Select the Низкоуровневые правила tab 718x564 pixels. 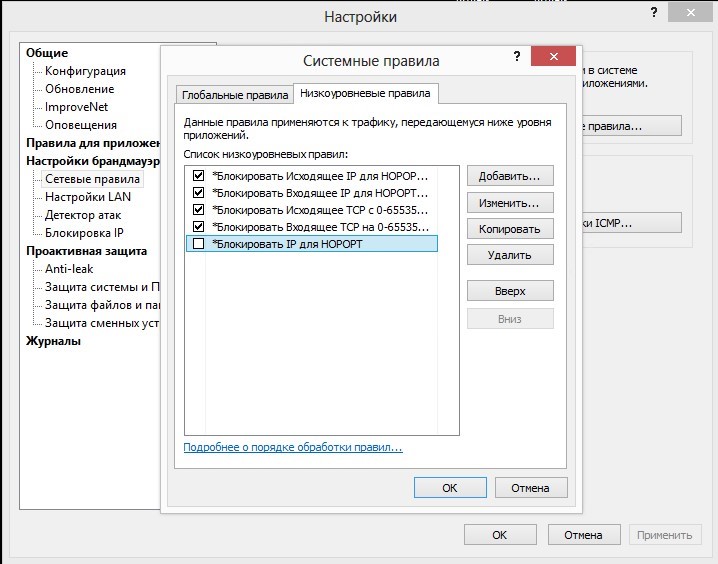tap(365, 93)
